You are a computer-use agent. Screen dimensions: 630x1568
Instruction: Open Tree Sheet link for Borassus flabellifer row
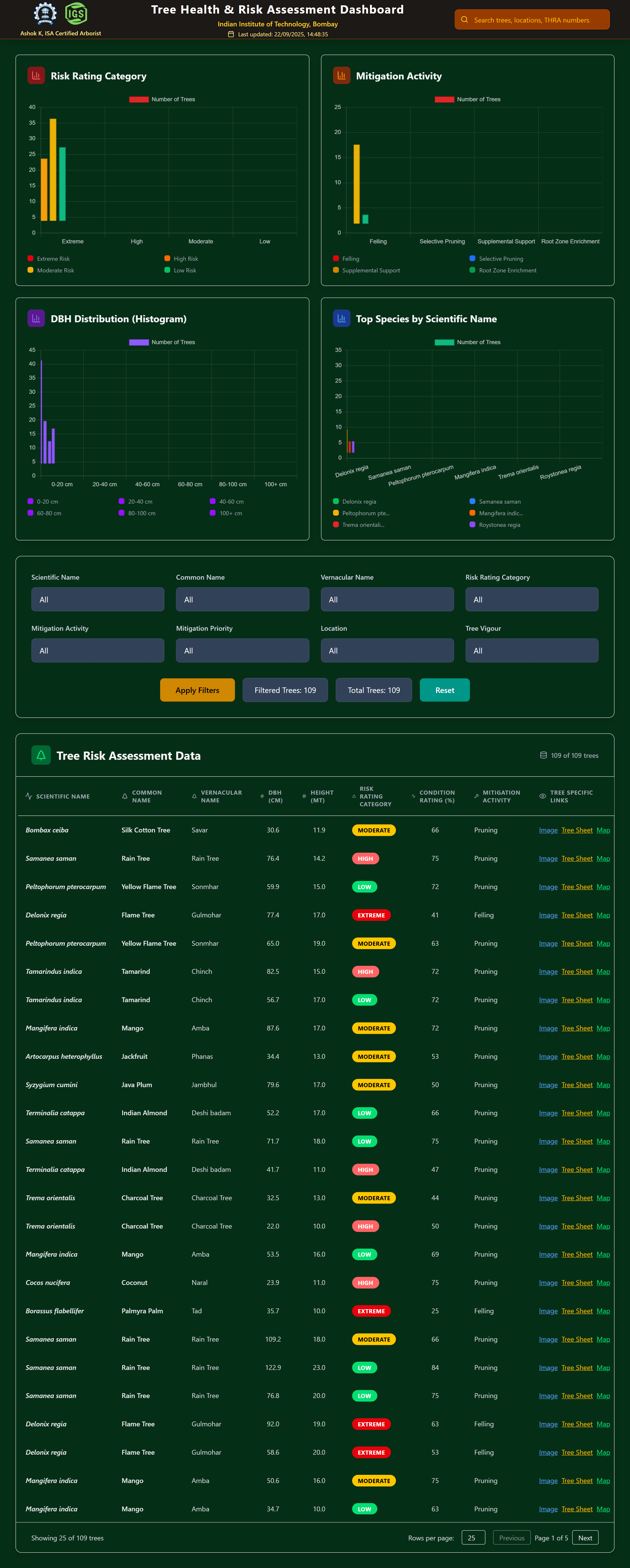pos(577,1311)
